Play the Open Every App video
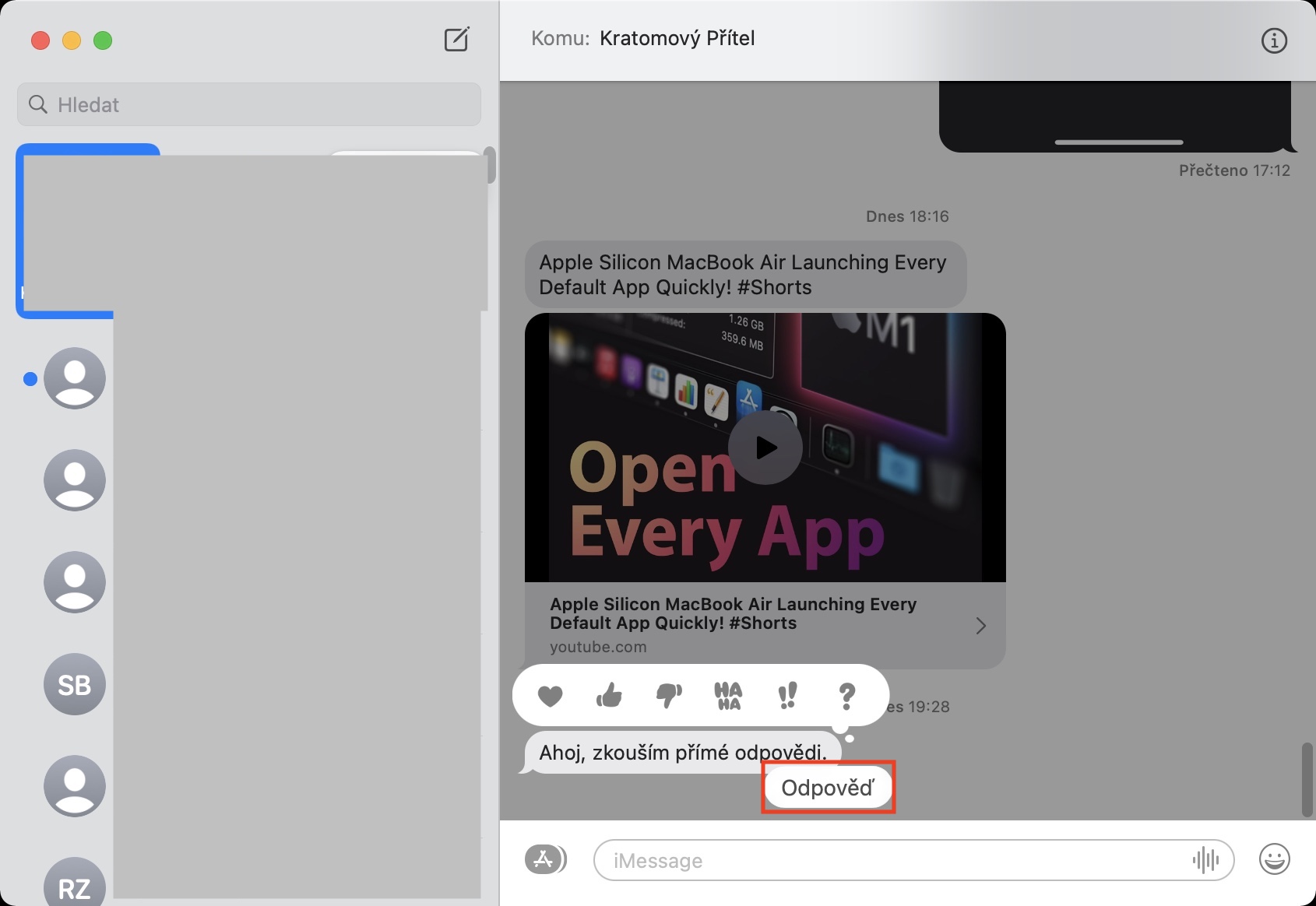The image size is (1316, 906). pyautogui.click(x=765, y=448)
